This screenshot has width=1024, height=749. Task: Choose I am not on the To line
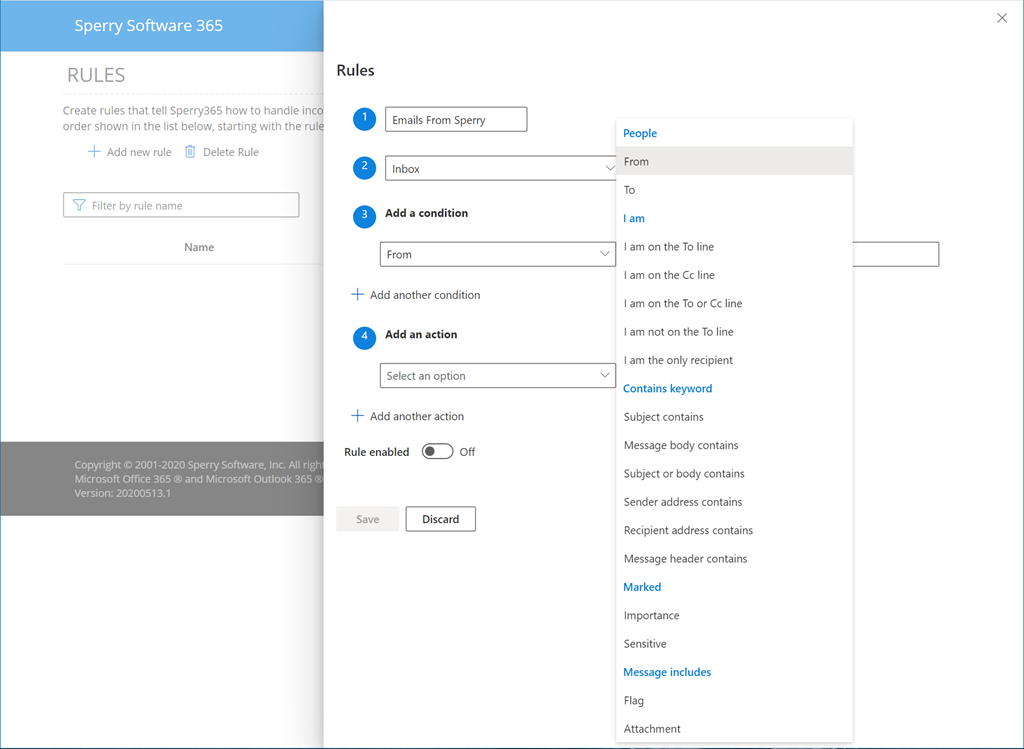734,332
